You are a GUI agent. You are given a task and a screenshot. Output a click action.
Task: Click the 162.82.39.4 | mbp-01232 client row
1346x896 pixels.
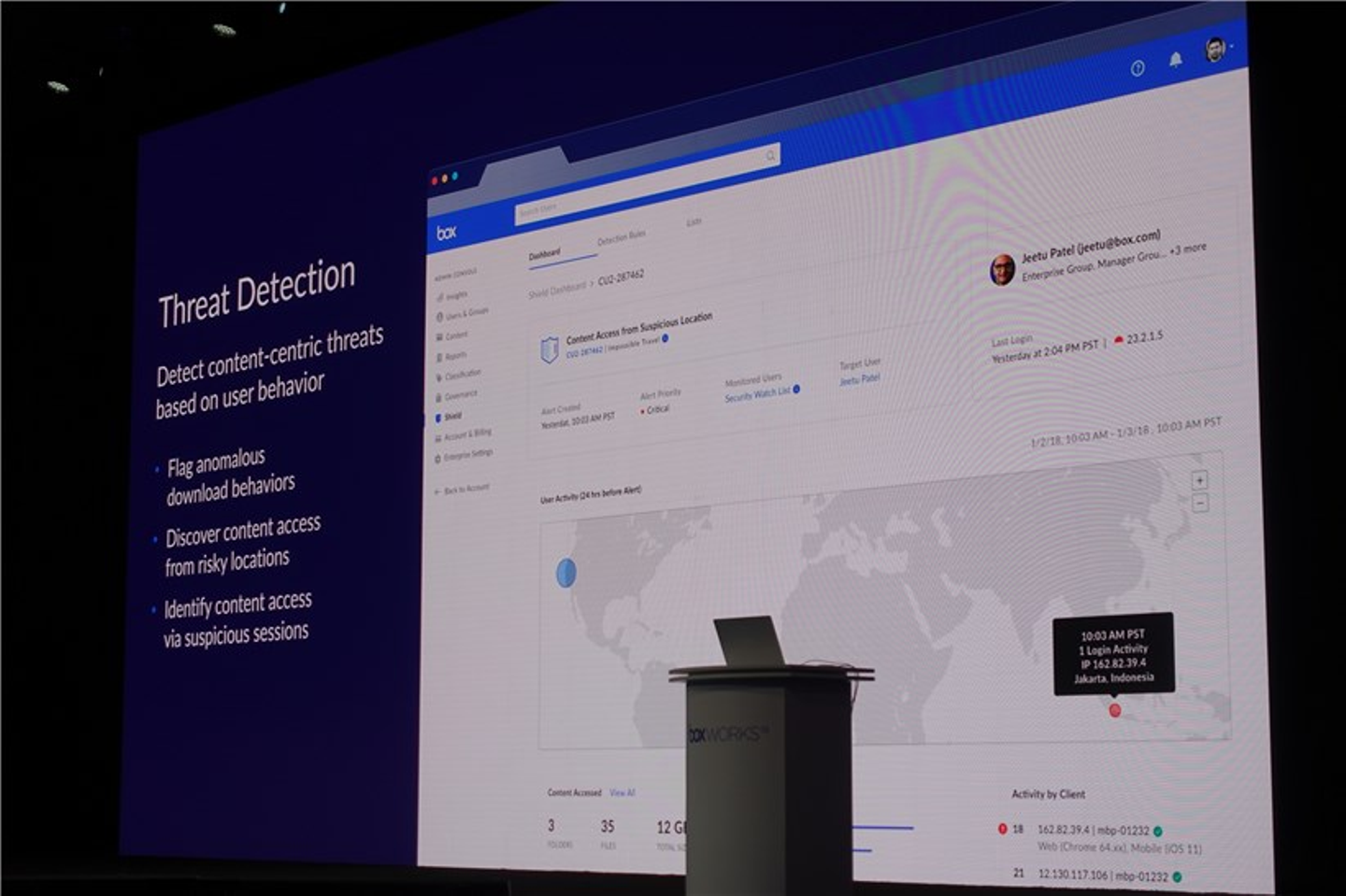pyautogui.click(x=1093, y=830)
